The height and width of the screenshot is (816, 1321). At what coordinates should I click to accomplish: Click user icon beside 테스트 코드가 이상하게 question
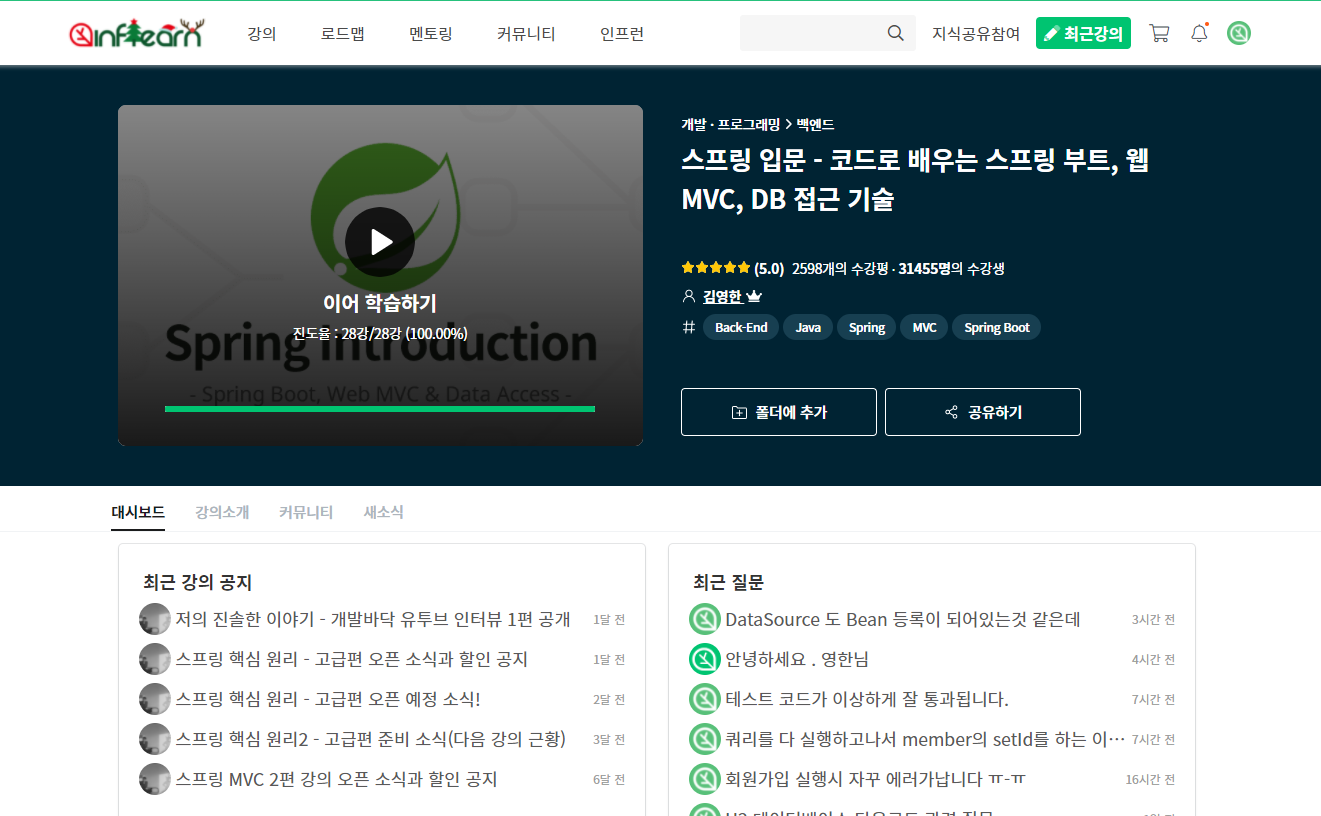coord(705,699)
